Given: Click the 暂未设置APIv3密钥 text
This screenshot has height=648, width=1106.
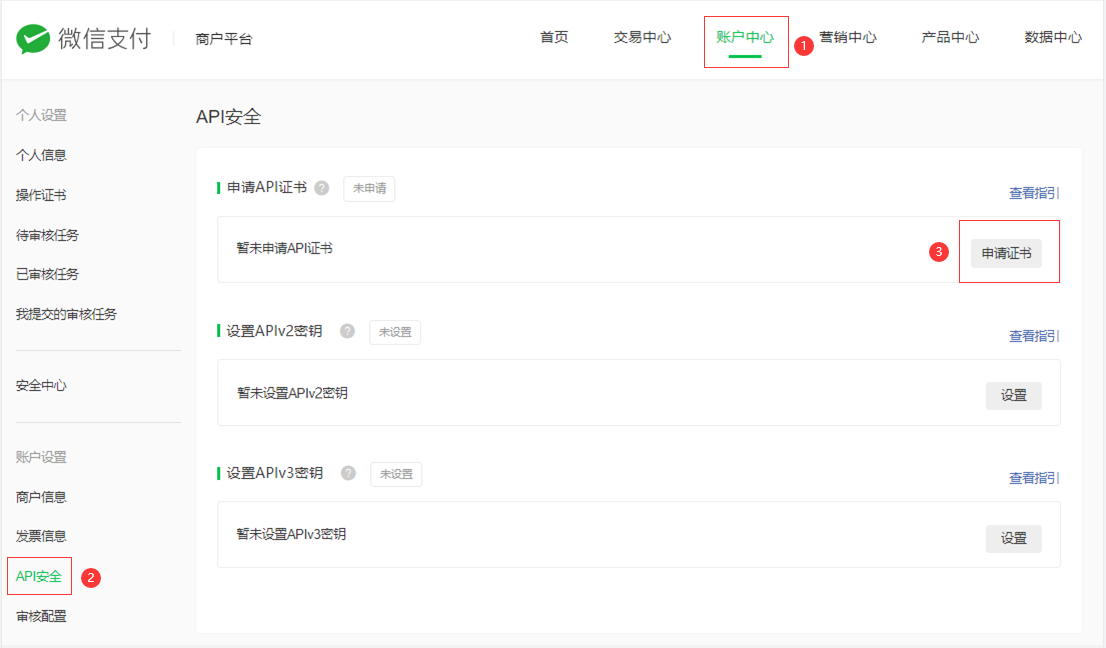Looking at the screenshot, I should [x=291, y=534].
